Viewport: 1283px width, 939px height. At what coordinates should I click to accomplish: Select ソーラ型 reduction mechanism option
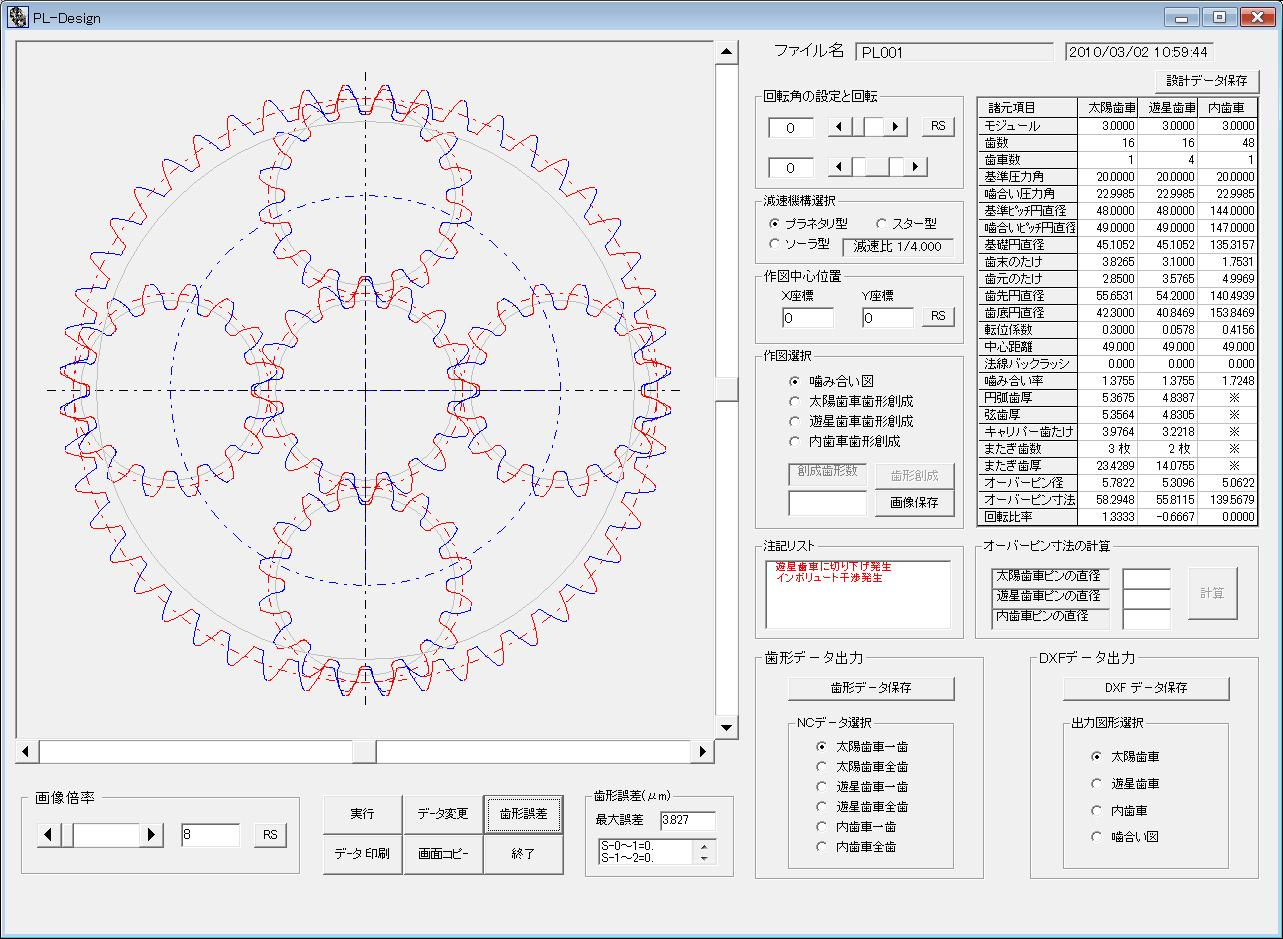click(774, 244)
